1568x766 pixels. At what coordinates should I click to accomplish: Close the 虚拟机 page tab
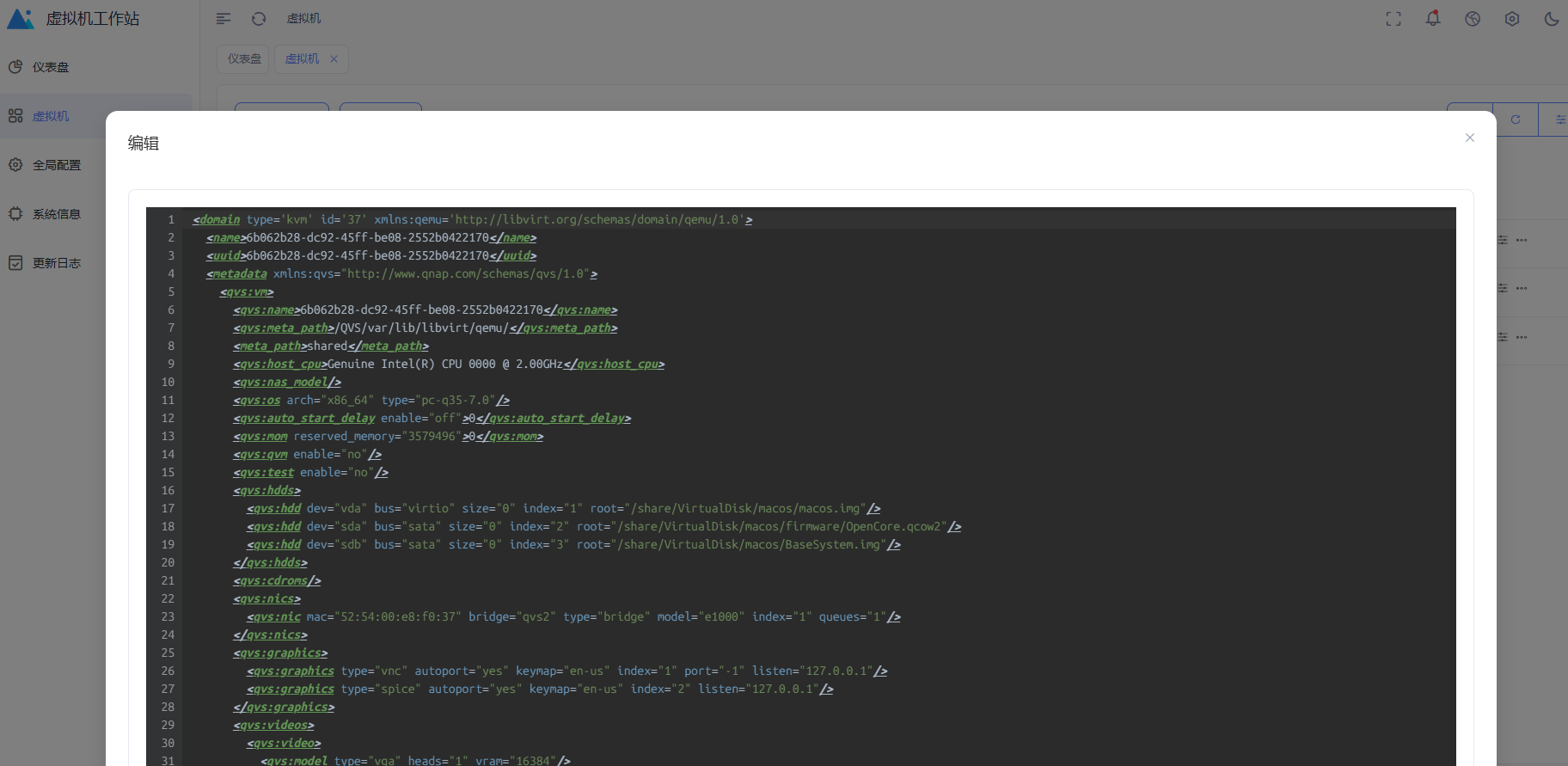tap(334, 59)
